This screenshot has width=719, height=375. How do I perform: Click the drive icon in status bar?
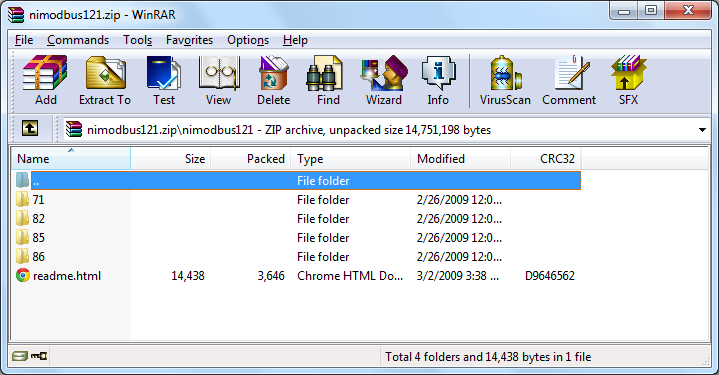20,356
